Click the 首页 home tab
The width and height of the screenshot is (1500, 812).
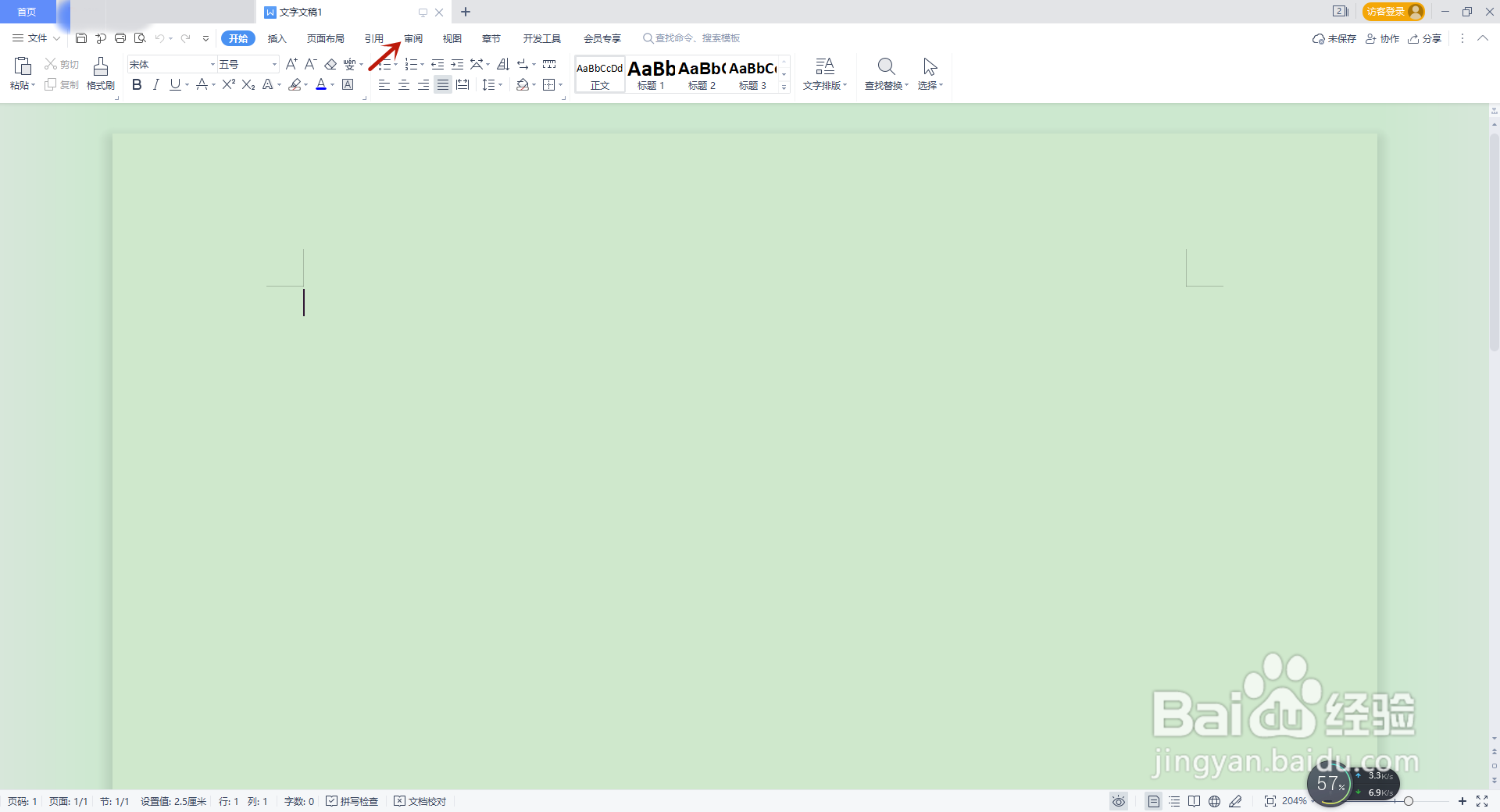pos(27,12)
